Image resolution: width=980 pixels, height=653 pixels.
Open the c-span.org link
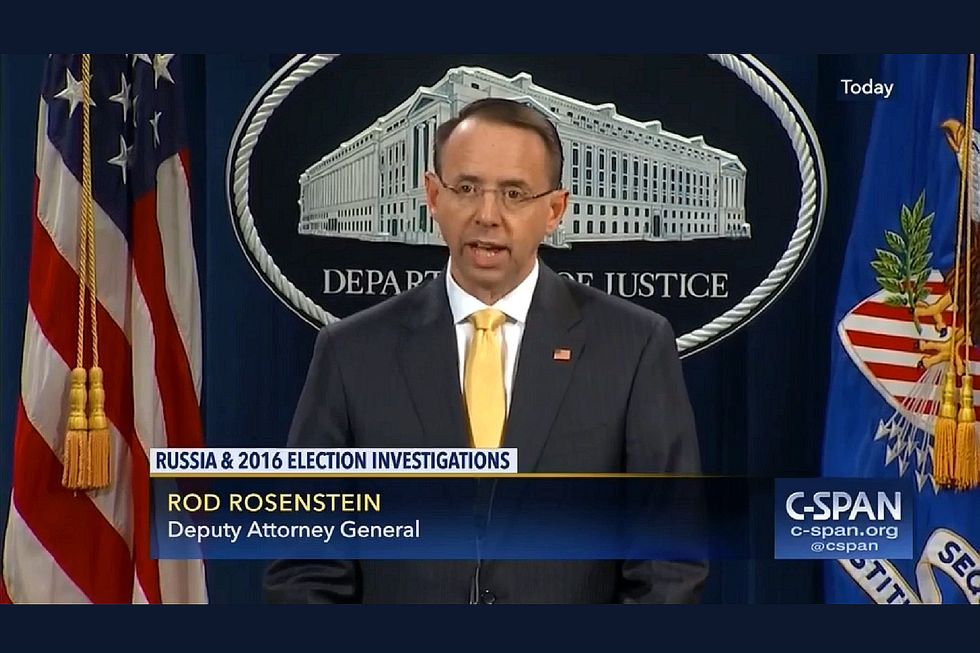coord(844,531)
